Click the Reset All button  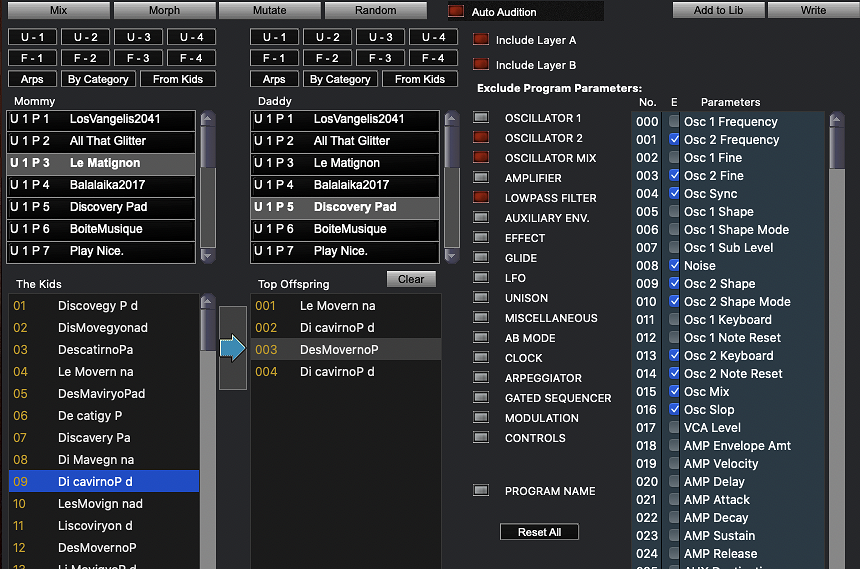[539, 532]
